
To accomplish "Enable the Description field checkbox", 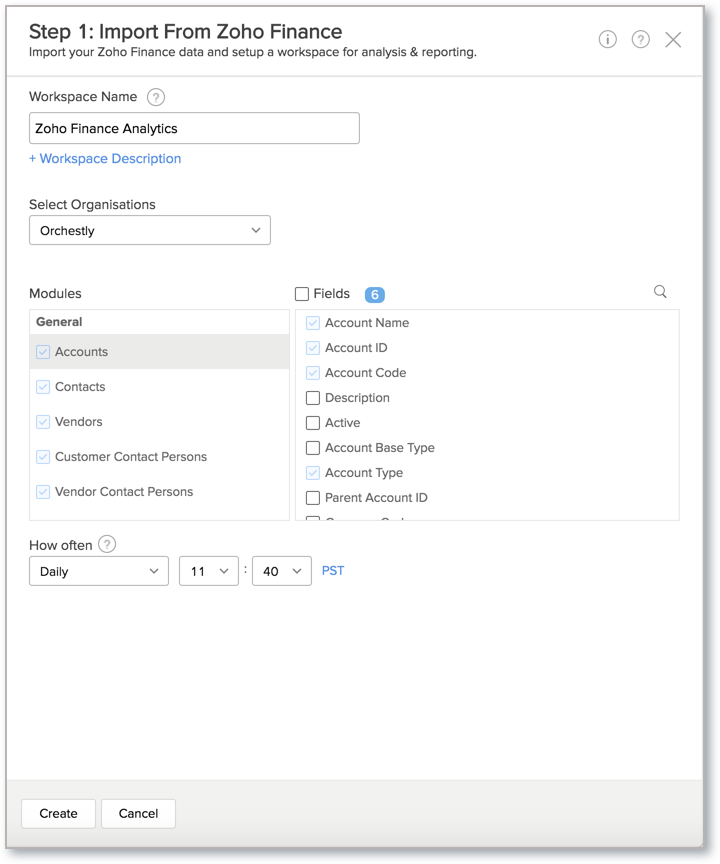I will click(311, 397).
